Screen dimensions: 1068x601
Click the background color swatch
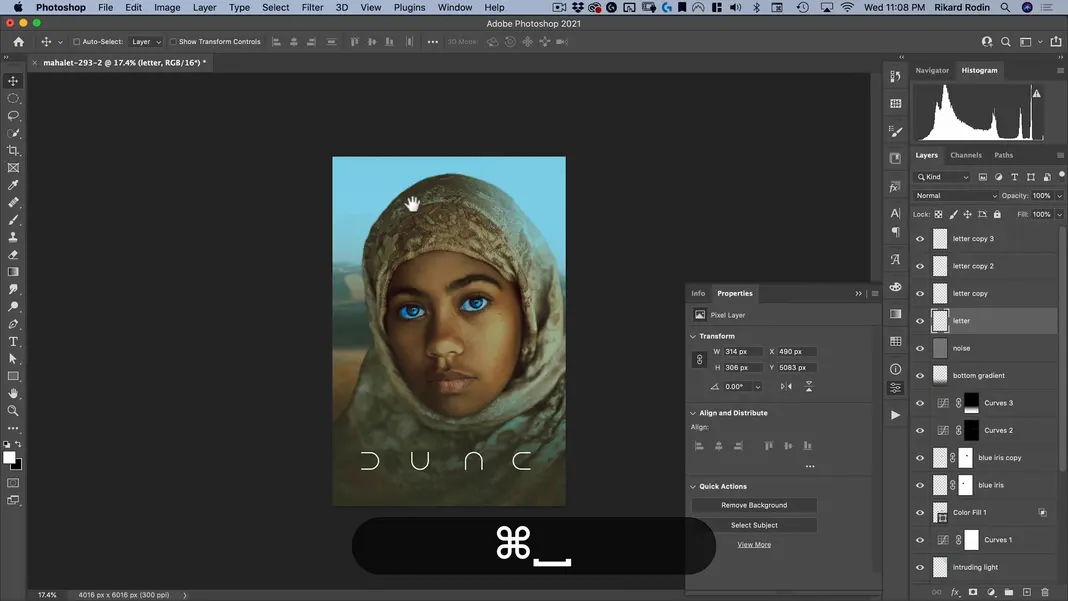[18, 466]
